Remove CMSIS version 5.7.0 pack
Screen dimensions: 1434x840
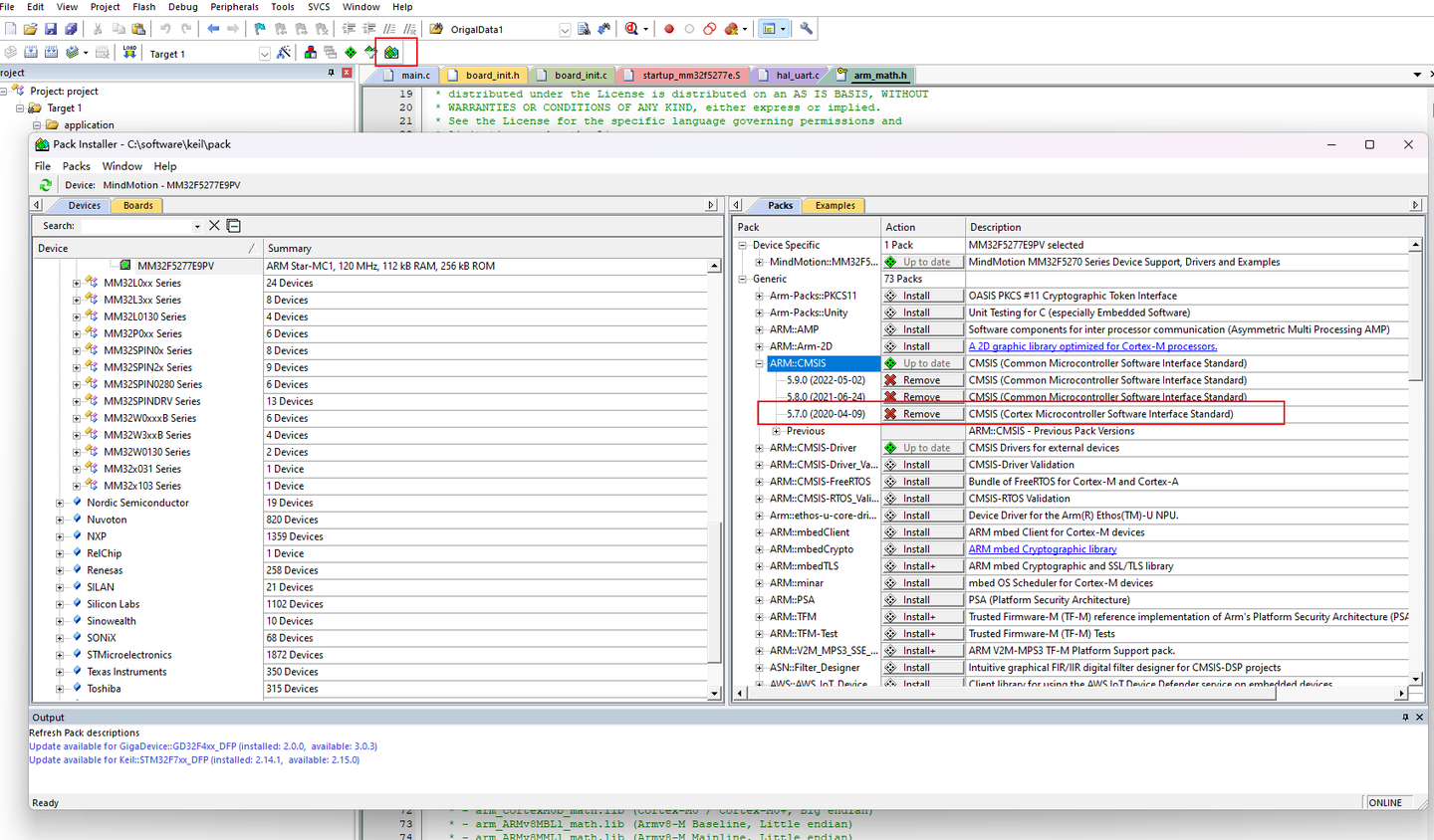pyautogui.click(x=921, y=414)
